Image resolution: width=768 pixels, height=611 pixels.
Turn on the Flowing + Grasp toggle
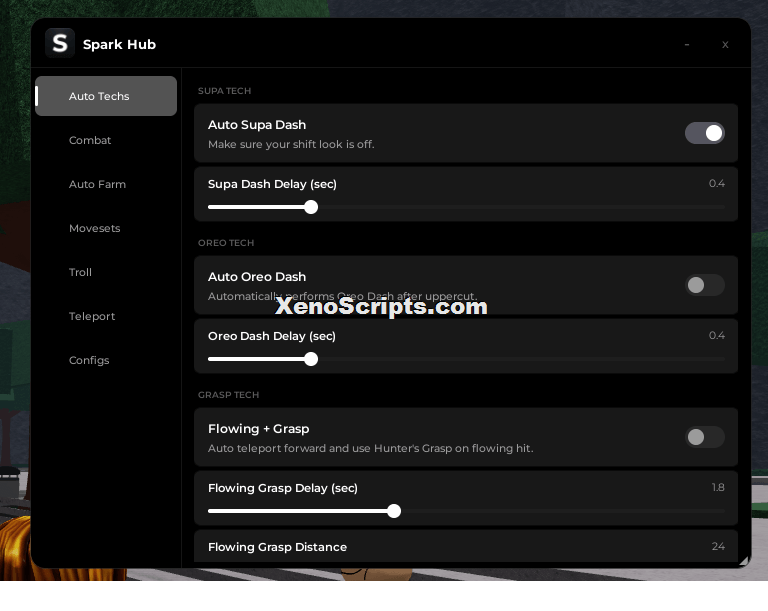pyautogui.click(x=705, y=437)
